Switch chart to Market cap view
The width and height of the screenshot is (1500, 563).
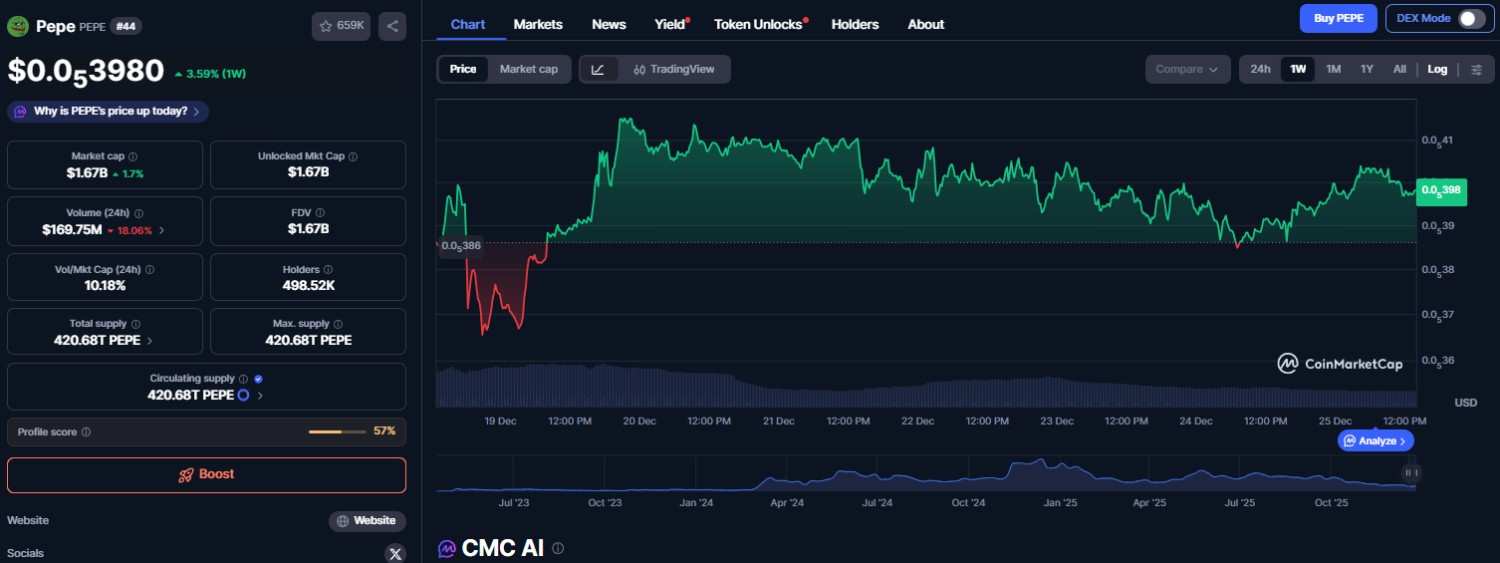[x=529, y=69]
